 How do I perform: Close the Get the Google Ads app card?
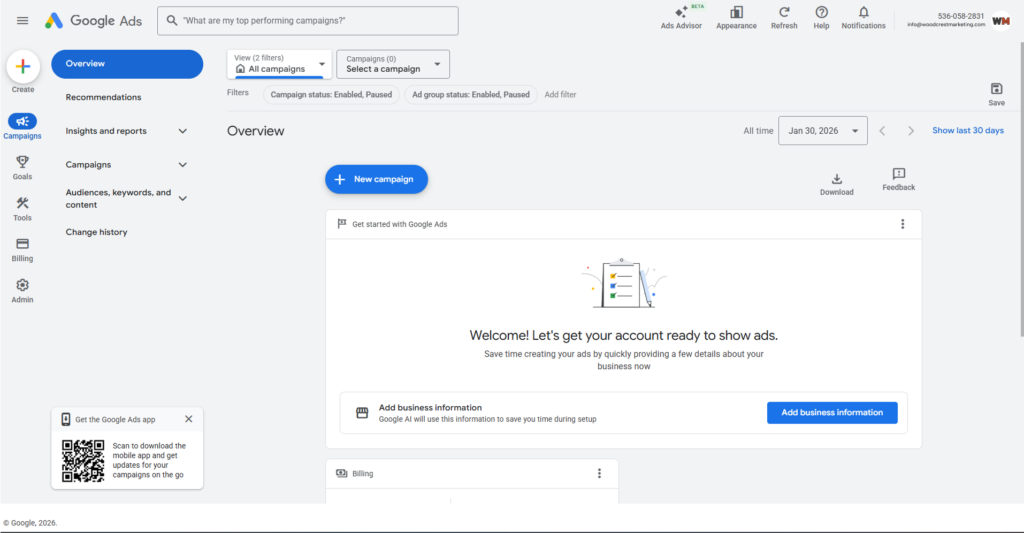[x=189, y=419]
